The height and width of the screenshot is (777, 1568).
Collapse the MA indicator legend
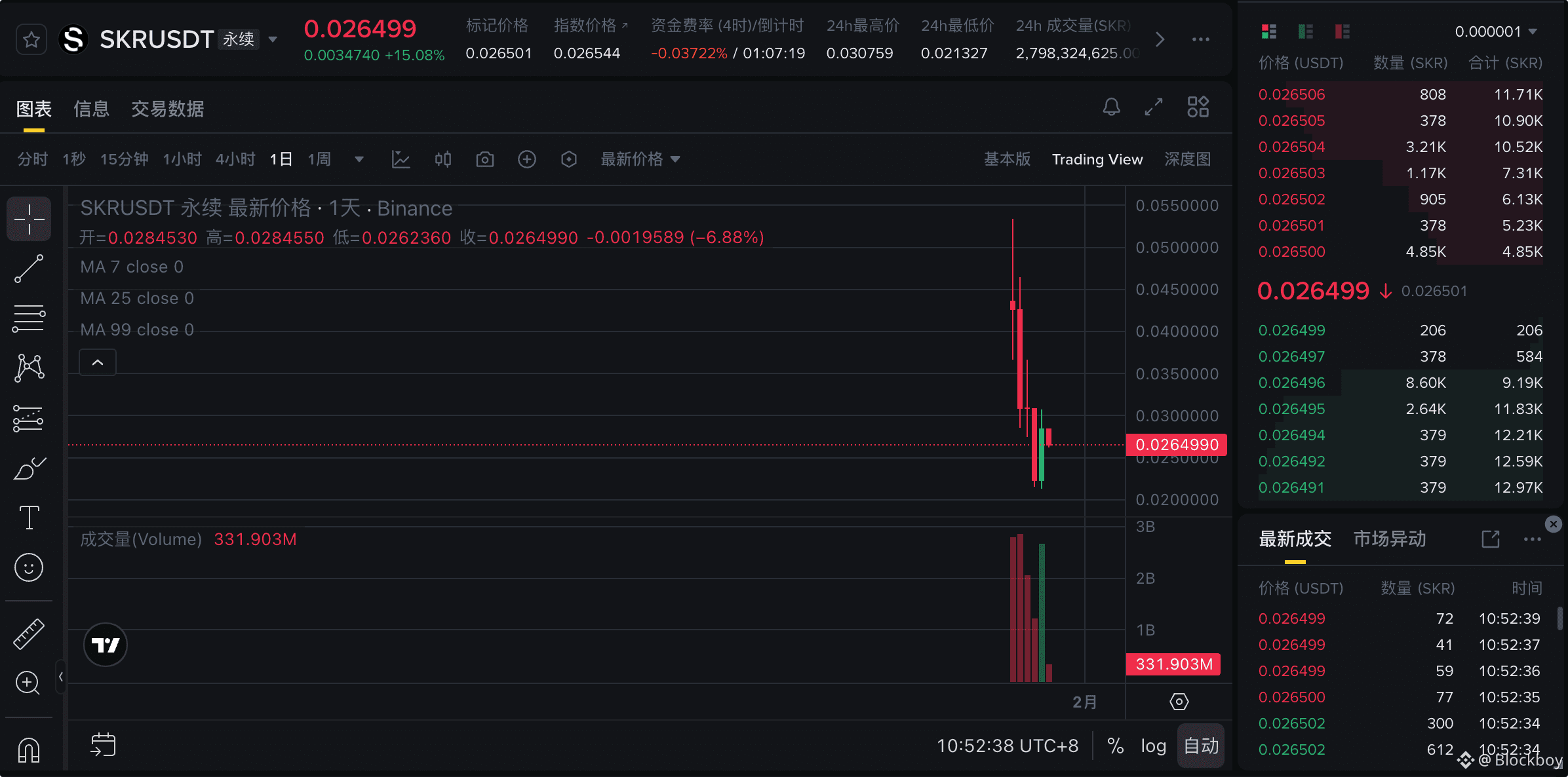click(x=98, y=362)
